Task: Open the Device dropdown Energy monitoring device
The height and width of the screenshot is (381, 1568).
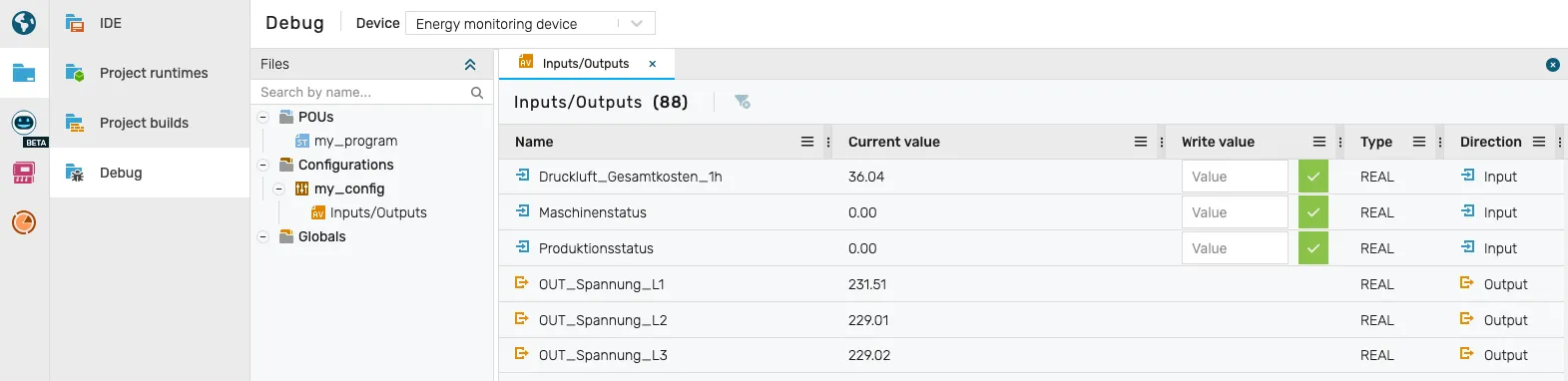Action: (530, 23)
